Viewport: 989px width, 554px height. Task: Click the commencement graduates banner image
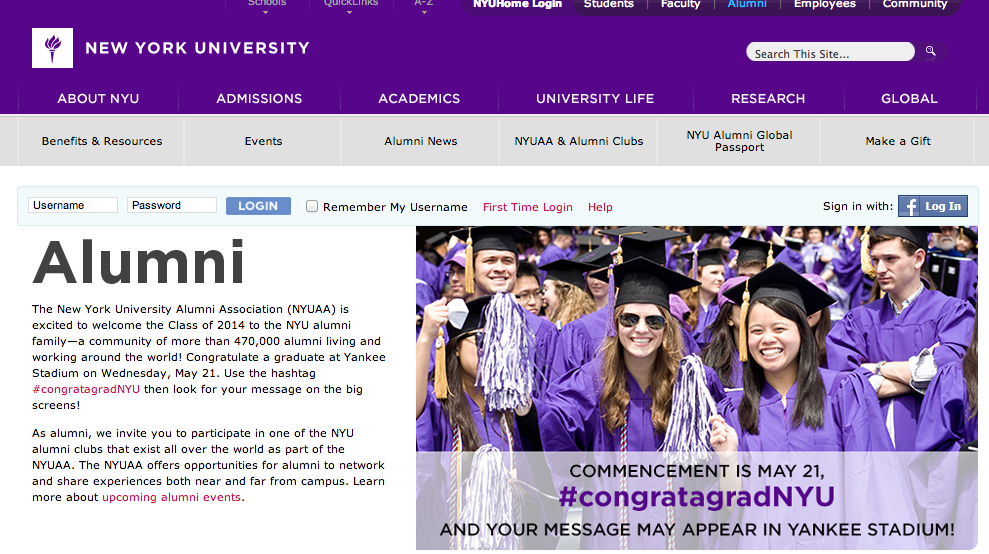tap(697, 340)
